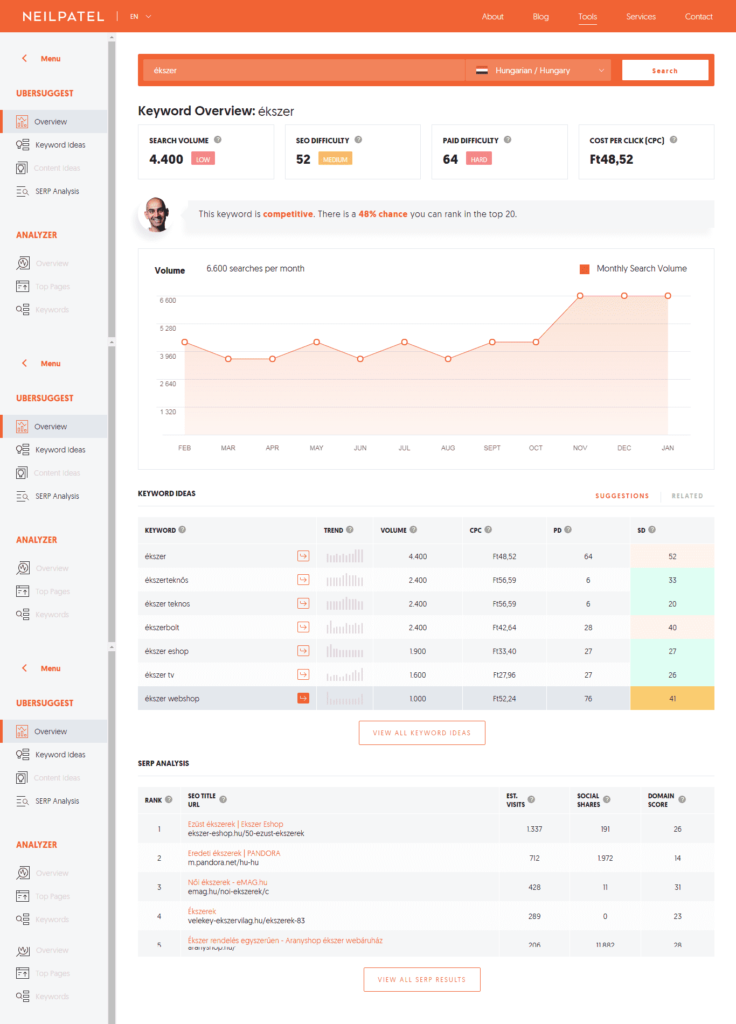The height and width of the screenshot is (1024, 736).
Task: Open help icon beside Domain Score header
Action: point(682,799)
